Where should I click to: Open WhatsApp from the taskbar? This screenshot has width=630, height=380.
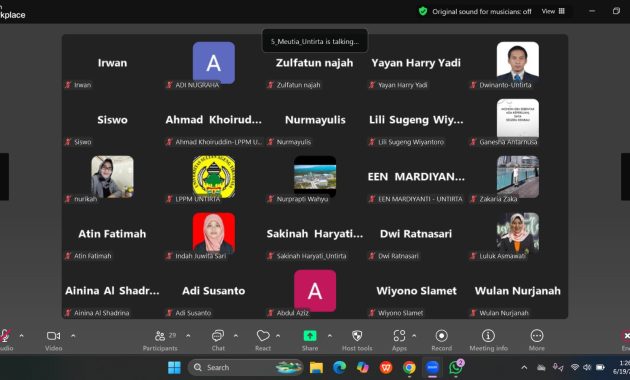[456, 367]
